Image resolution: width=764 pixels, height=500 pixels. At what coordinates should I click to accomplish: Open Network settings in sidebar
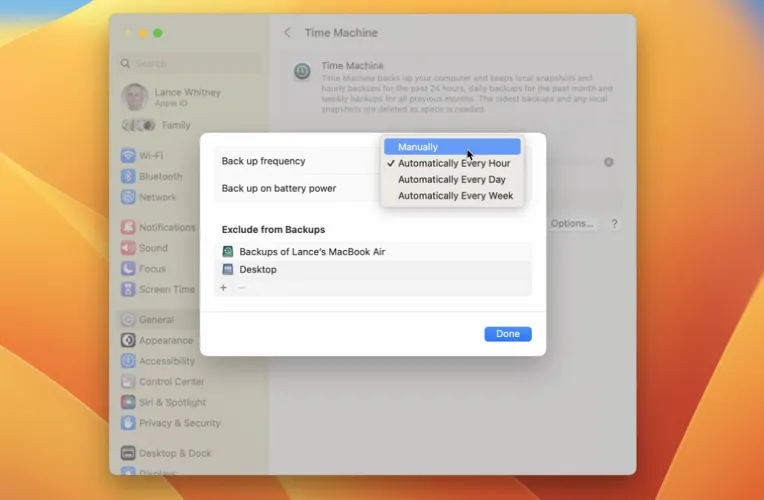tap(157, 197)
